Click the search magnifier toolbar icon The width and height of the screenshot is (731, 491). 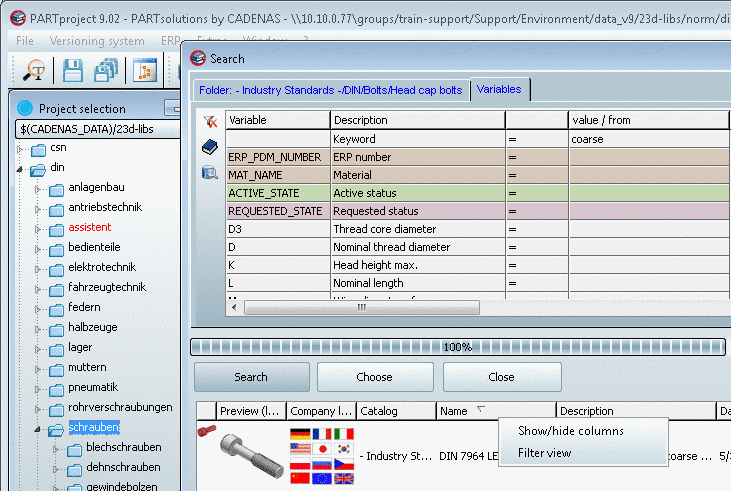click(34, 71)
